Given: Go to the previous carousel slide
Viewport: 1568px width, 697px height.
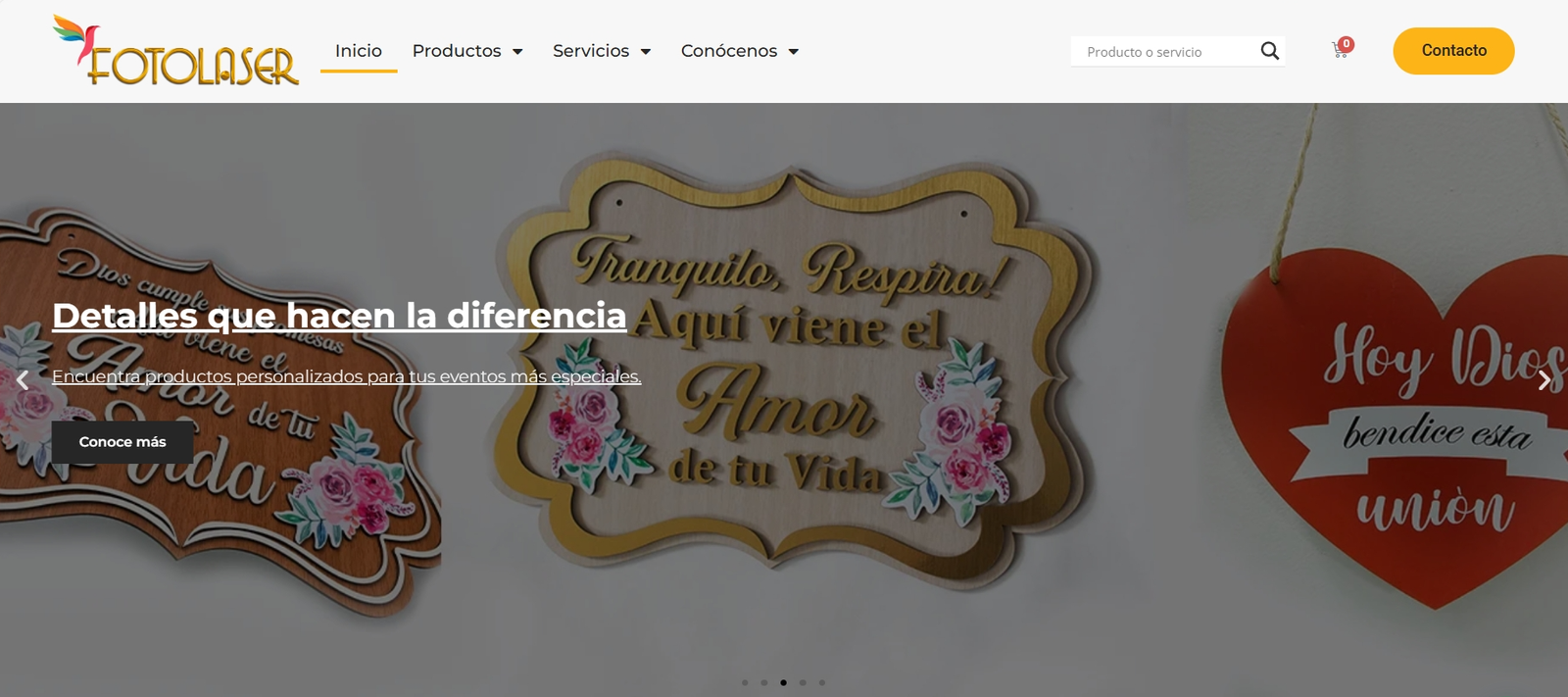Looking at the screenshot, I should [x=22, y=380].
